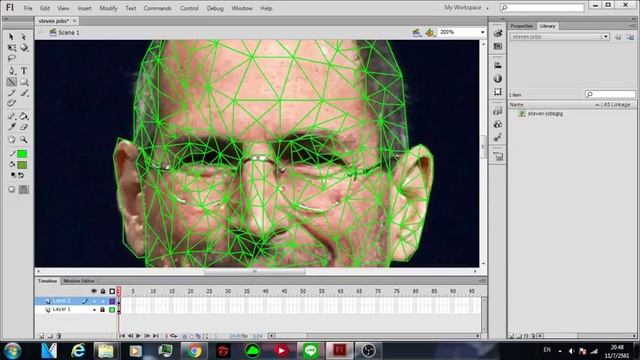Screen dimensions: 640x360
Task: Open the Info panel icon
Action: click(498, 79)
